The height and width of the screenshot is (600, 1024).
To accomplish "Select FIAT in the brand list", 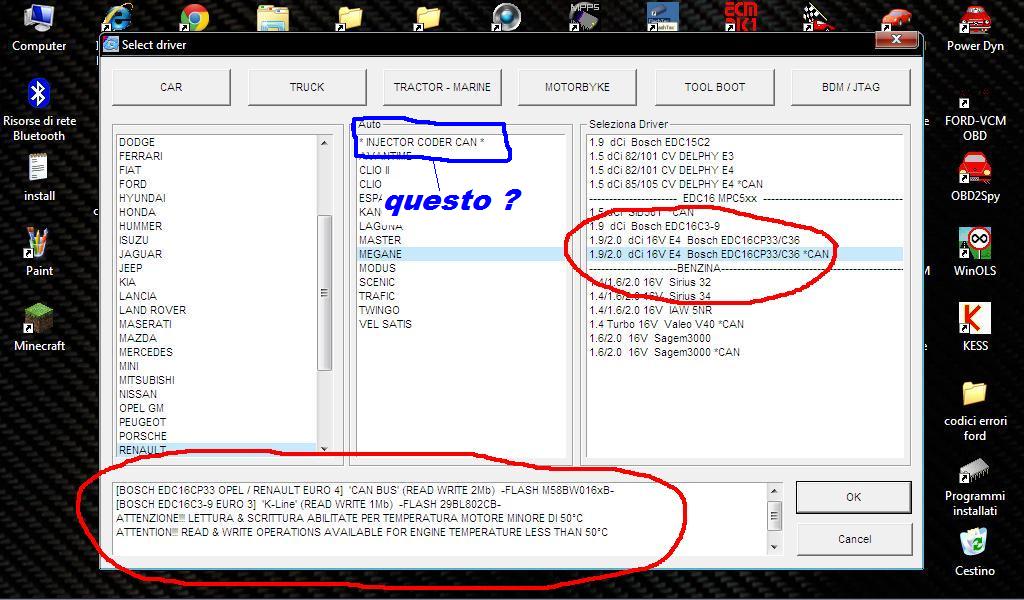I will click(130, 170).
